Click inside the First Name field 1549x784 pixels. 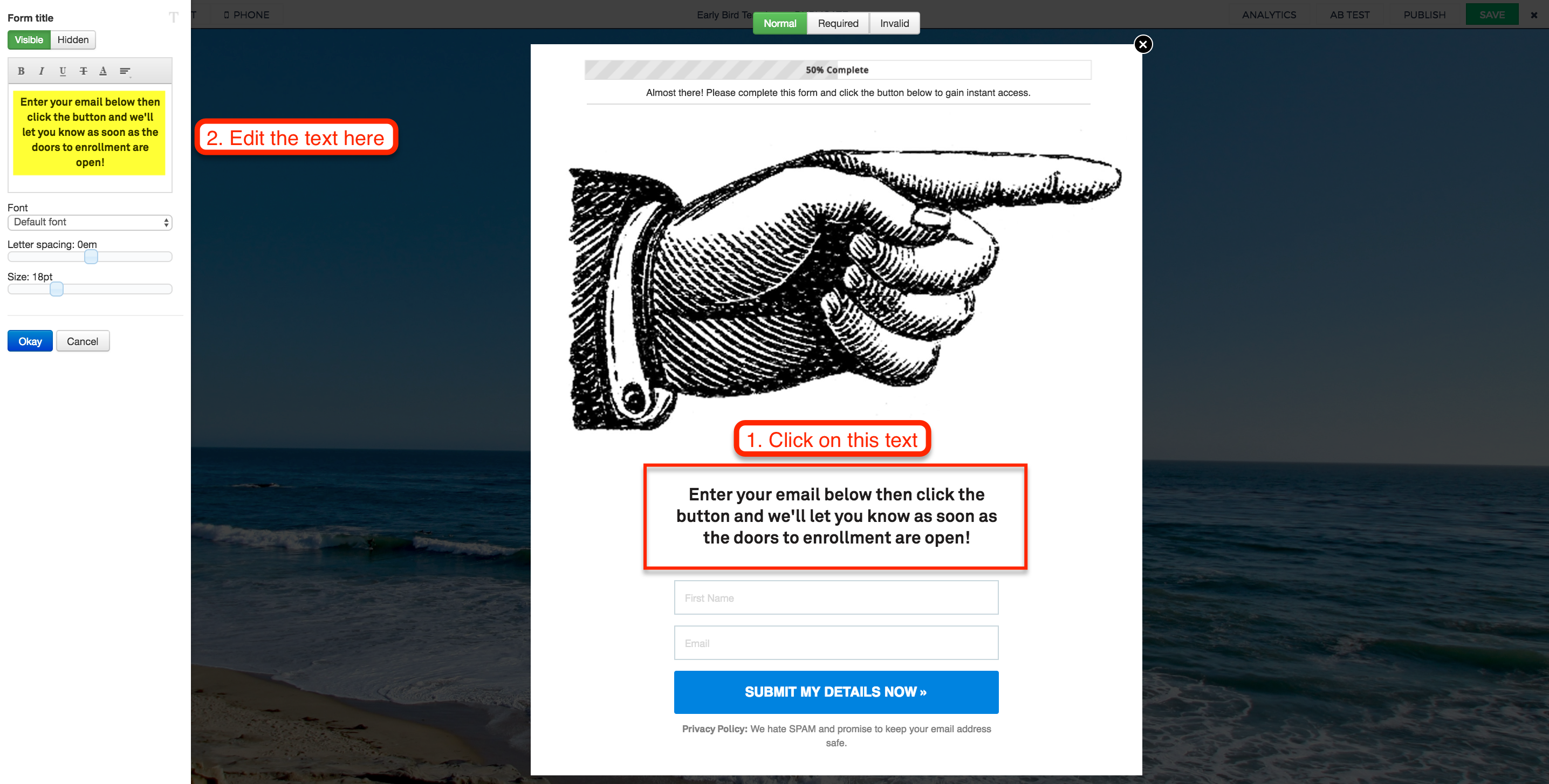tap(836, 597)
